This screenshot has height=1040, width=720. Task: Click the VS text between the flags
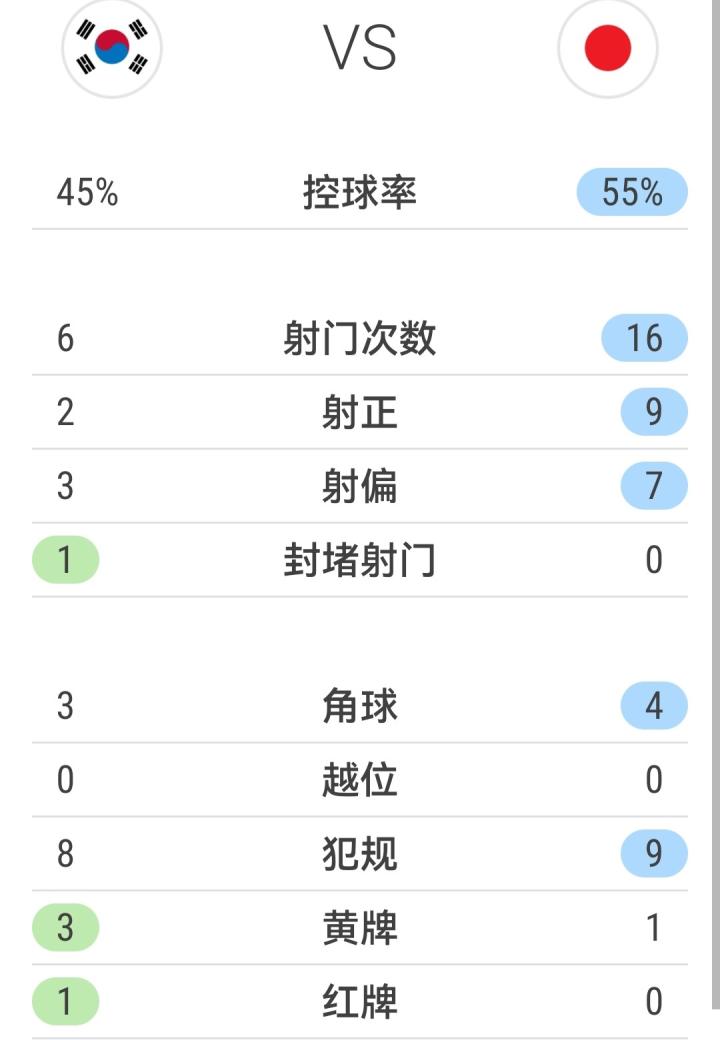pyautogui.click(x=360, y=47)
